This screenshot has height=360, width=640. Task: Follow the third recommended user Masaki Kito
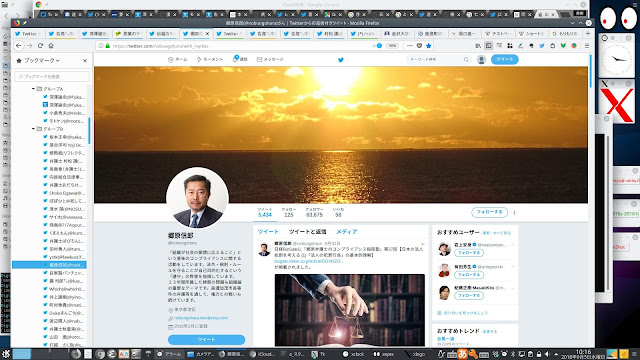(x=469, y=296)
